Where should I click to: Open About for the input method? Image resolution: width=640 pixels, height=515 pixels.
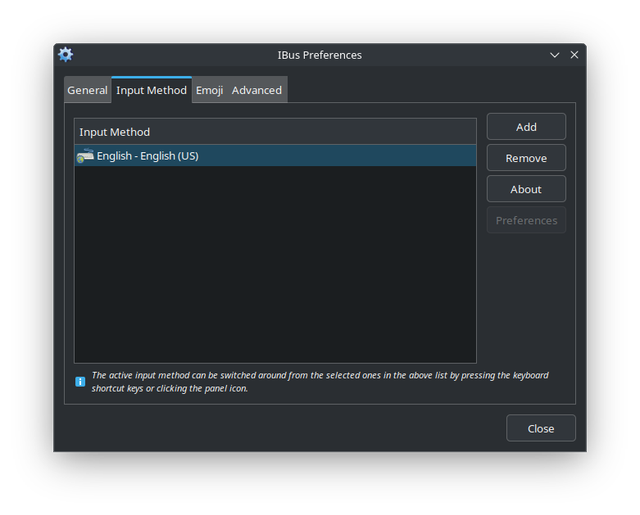(x=526, y=189)
